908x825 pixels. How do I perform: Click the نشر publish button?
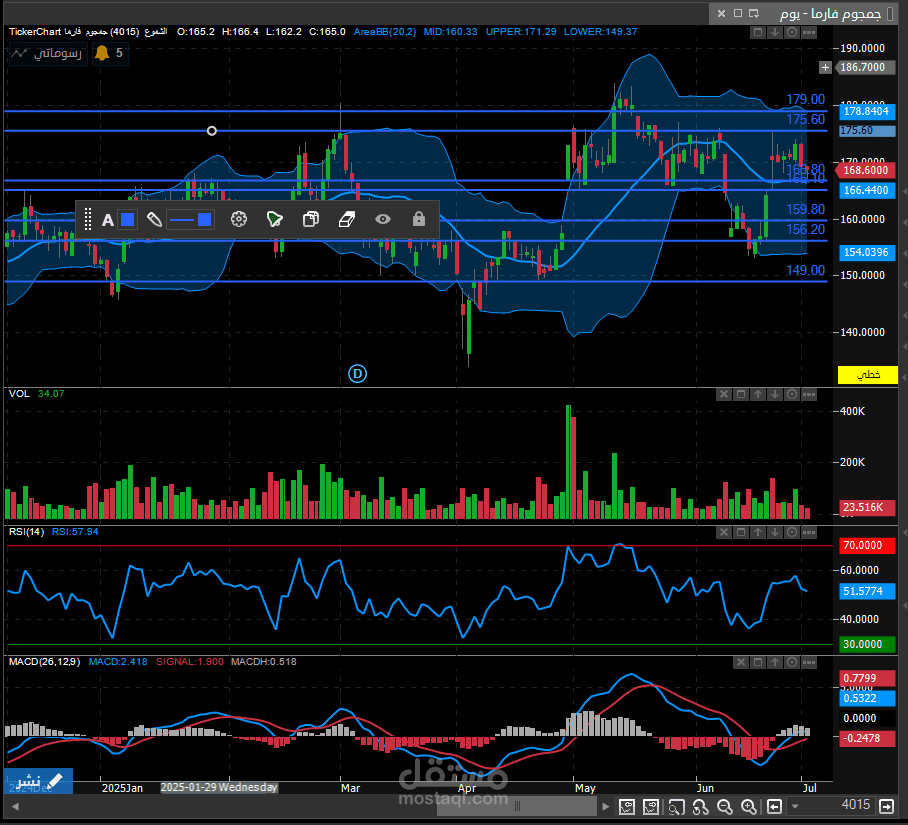(x=38, y=781)
